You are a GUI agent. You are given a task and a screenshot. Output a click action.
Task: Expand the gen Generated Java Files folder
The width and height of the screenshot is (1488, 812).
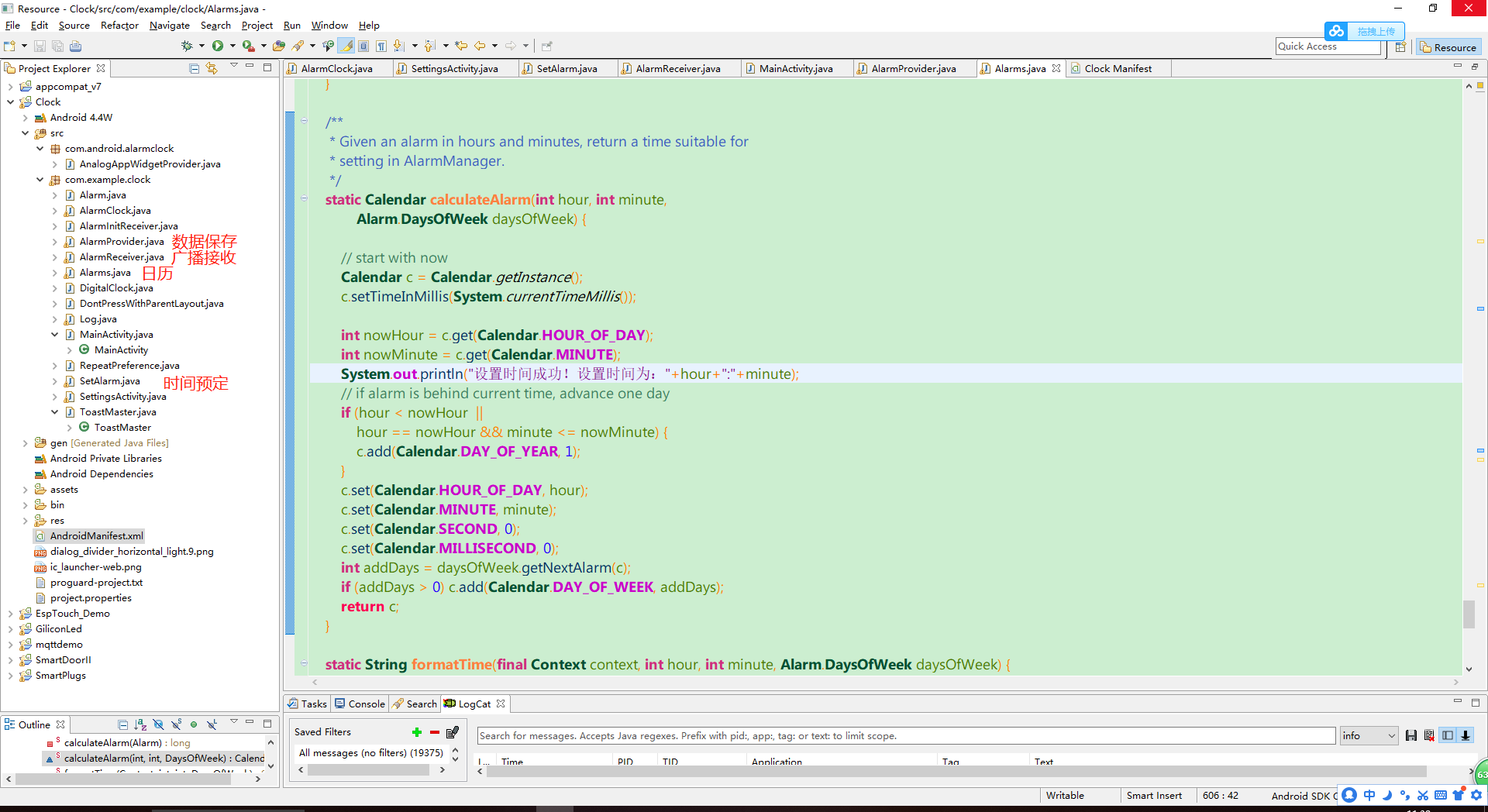[25, 442]
